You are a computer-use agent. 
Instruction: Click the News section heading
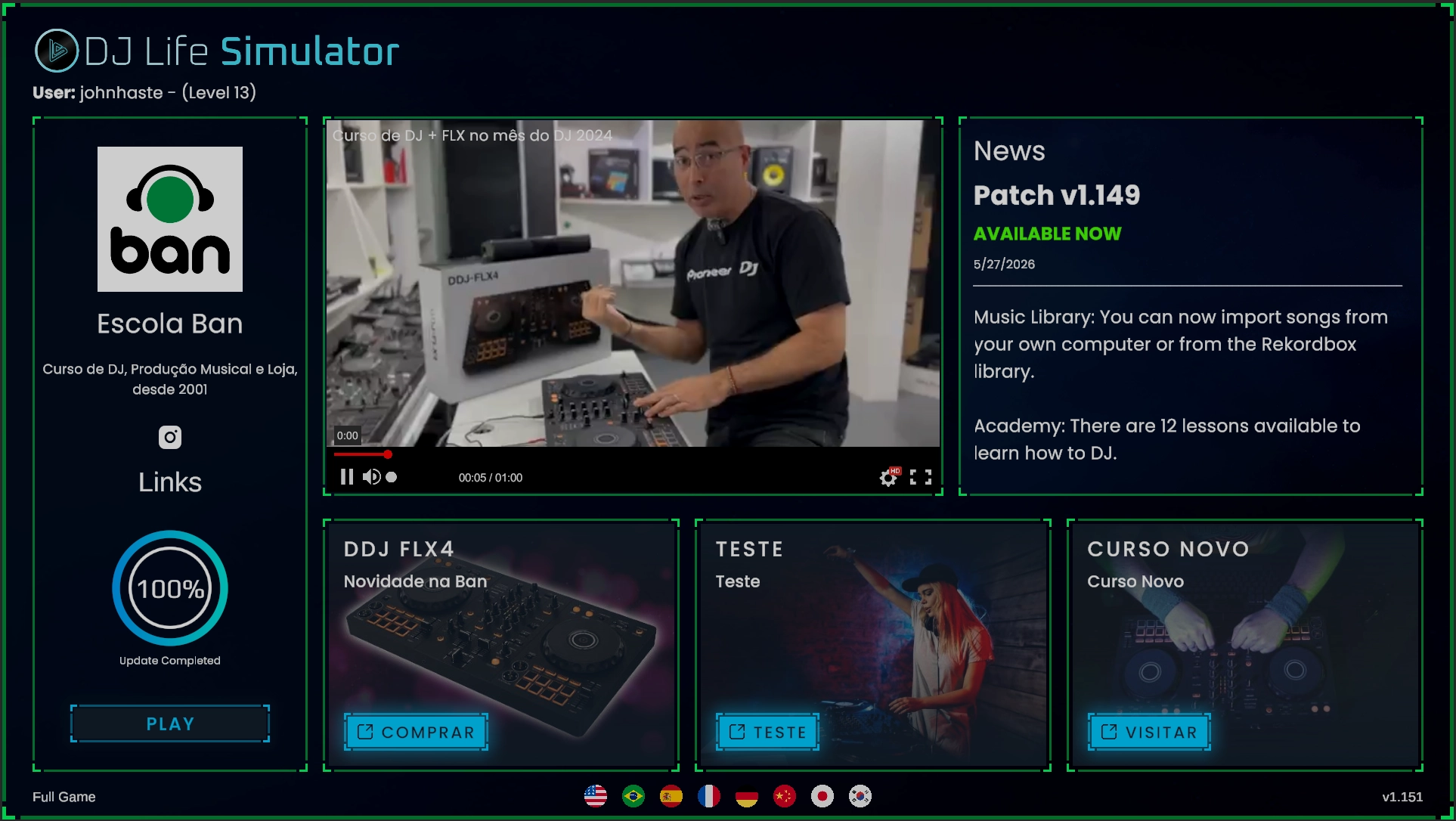1009,150
